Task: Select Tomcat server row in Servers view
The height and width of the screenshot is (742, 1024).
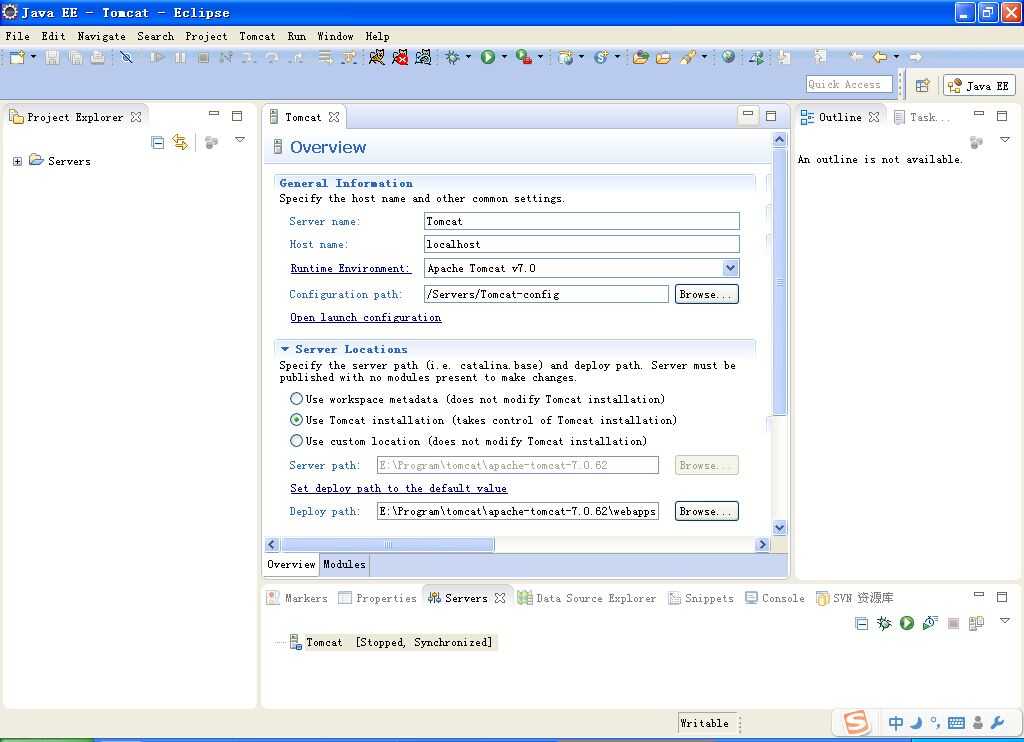Action: (x=391, y=642)
